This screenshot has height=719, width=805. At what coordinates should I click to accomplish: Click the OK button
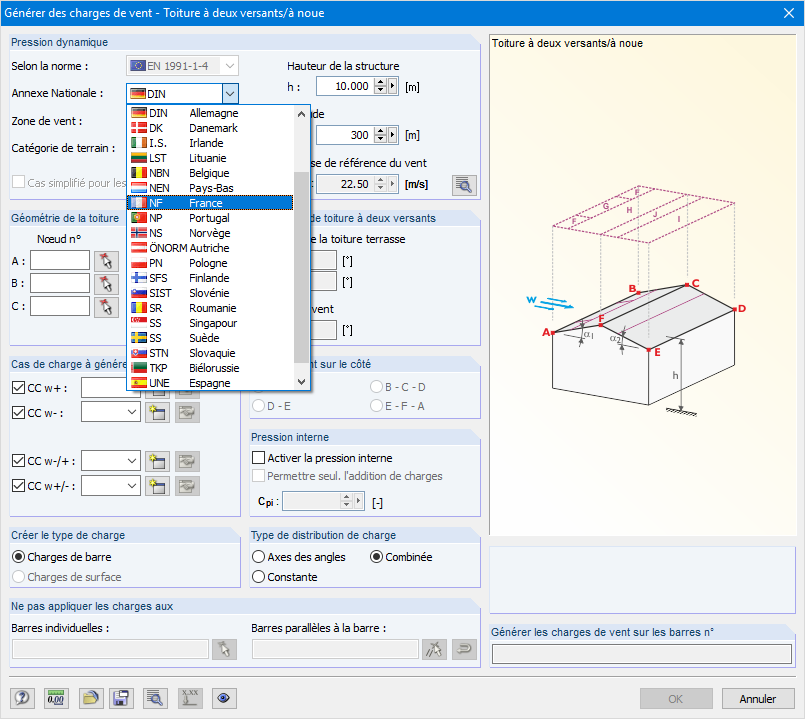pyautogui.click(x=676, y=699)
